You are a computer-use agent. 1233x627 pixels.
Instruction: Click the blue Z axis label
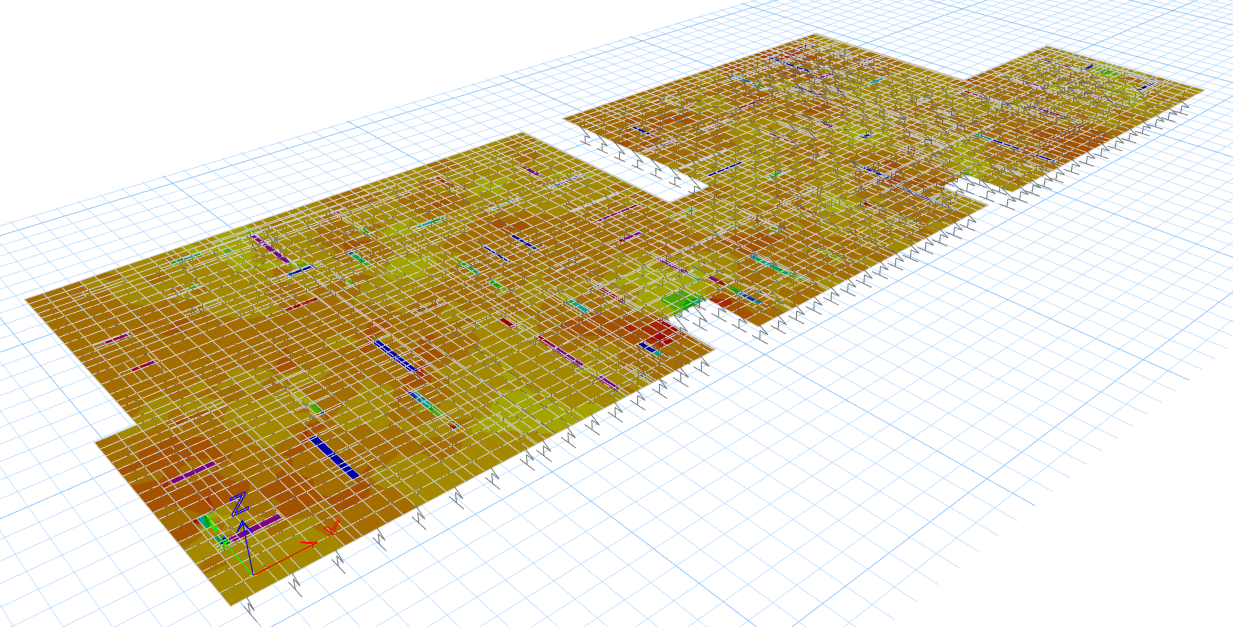click(239, 504)
